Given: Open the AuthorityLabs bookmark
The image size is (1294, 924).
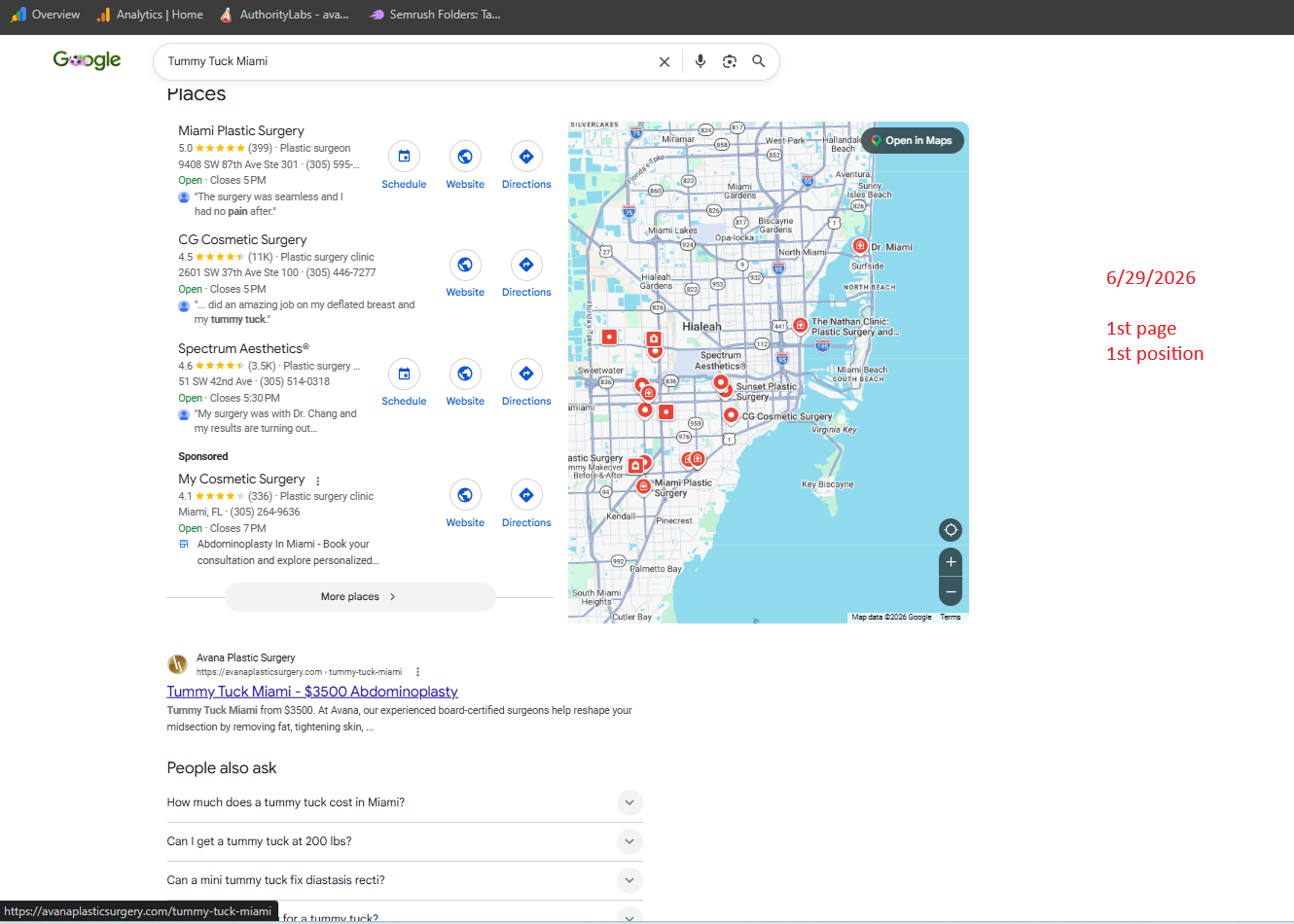Looking at the screenshot, I should (283, 15).
